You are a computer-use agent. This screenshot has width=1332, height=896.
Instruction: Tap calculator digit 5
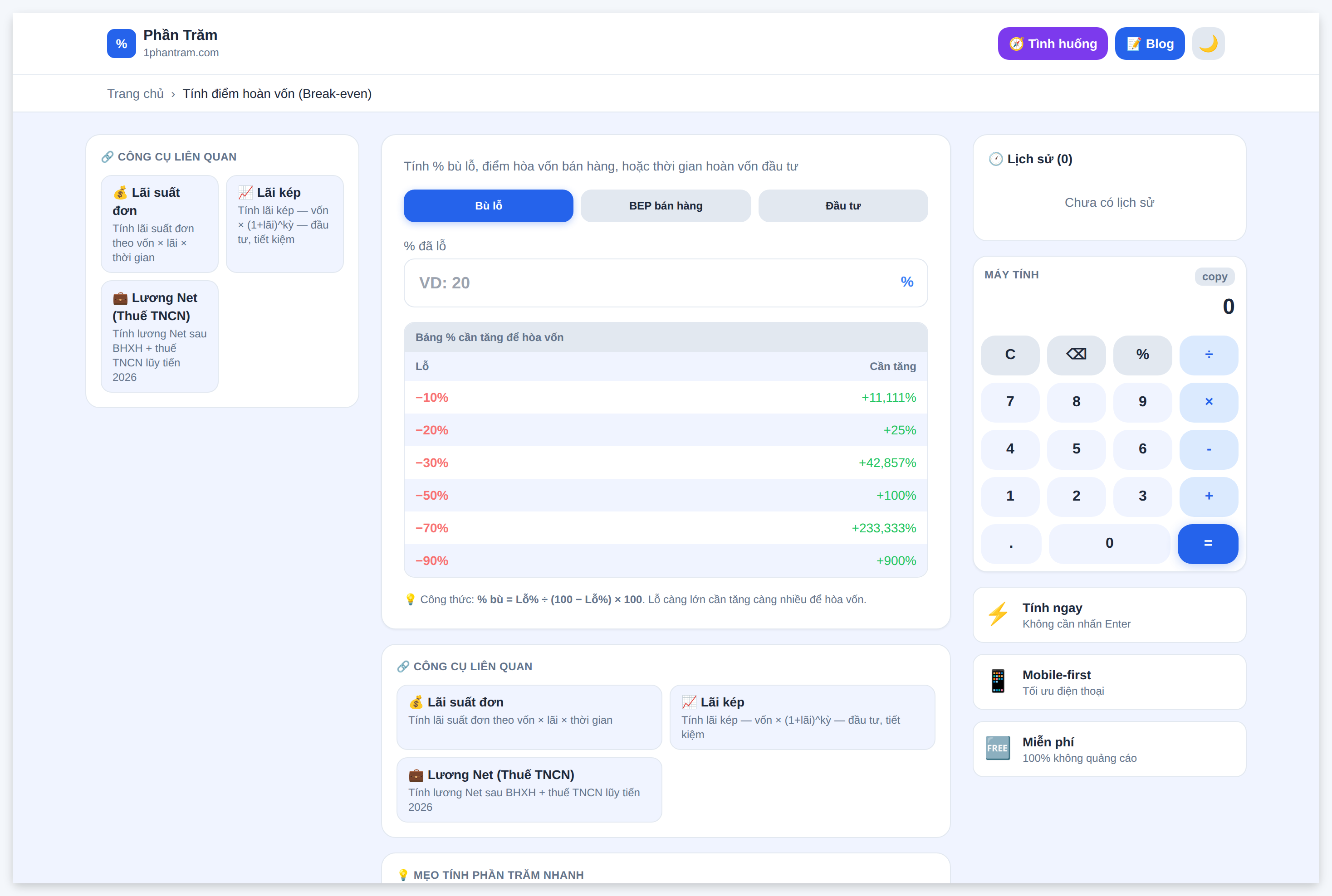(1077, 449)
